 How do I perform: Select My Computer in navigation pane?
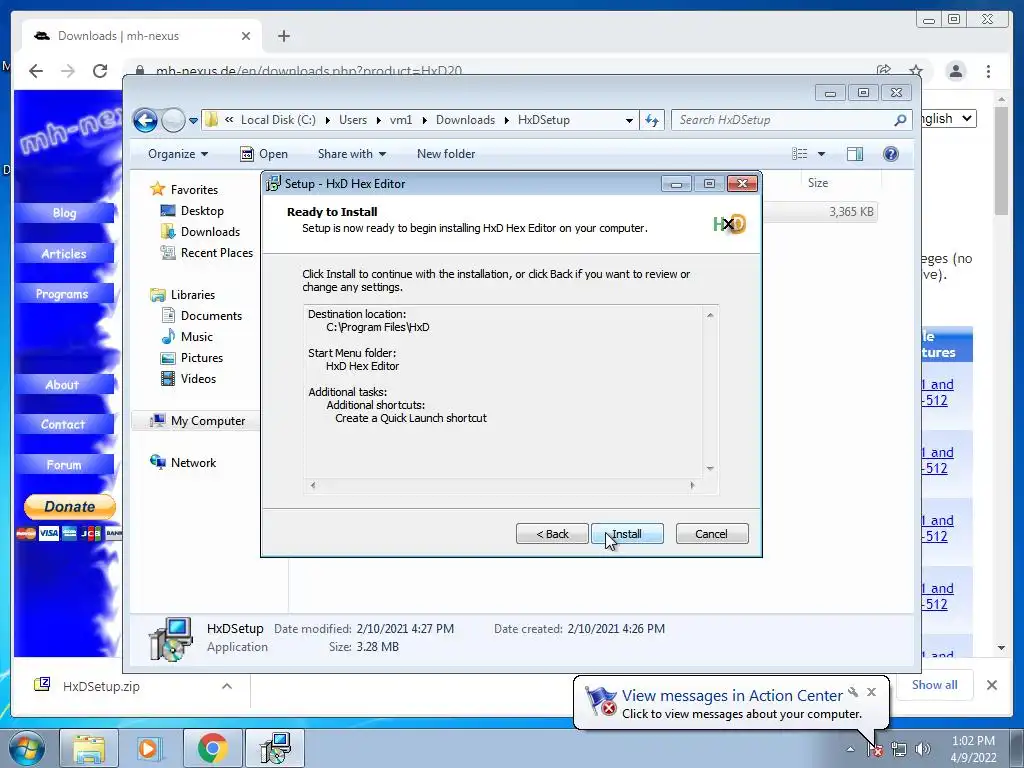click(208, 421)
